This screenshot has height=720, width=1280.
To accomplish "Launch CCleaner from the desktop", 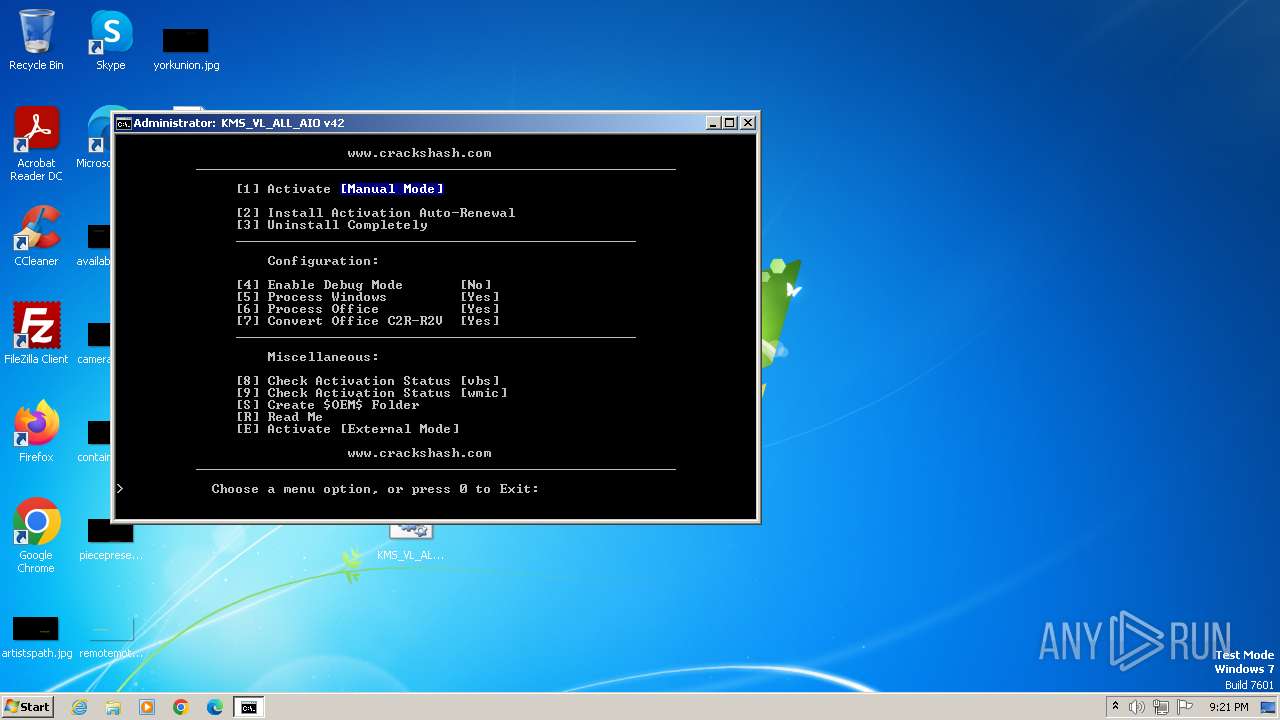I will pyautogui.click(x=36, y=236).
